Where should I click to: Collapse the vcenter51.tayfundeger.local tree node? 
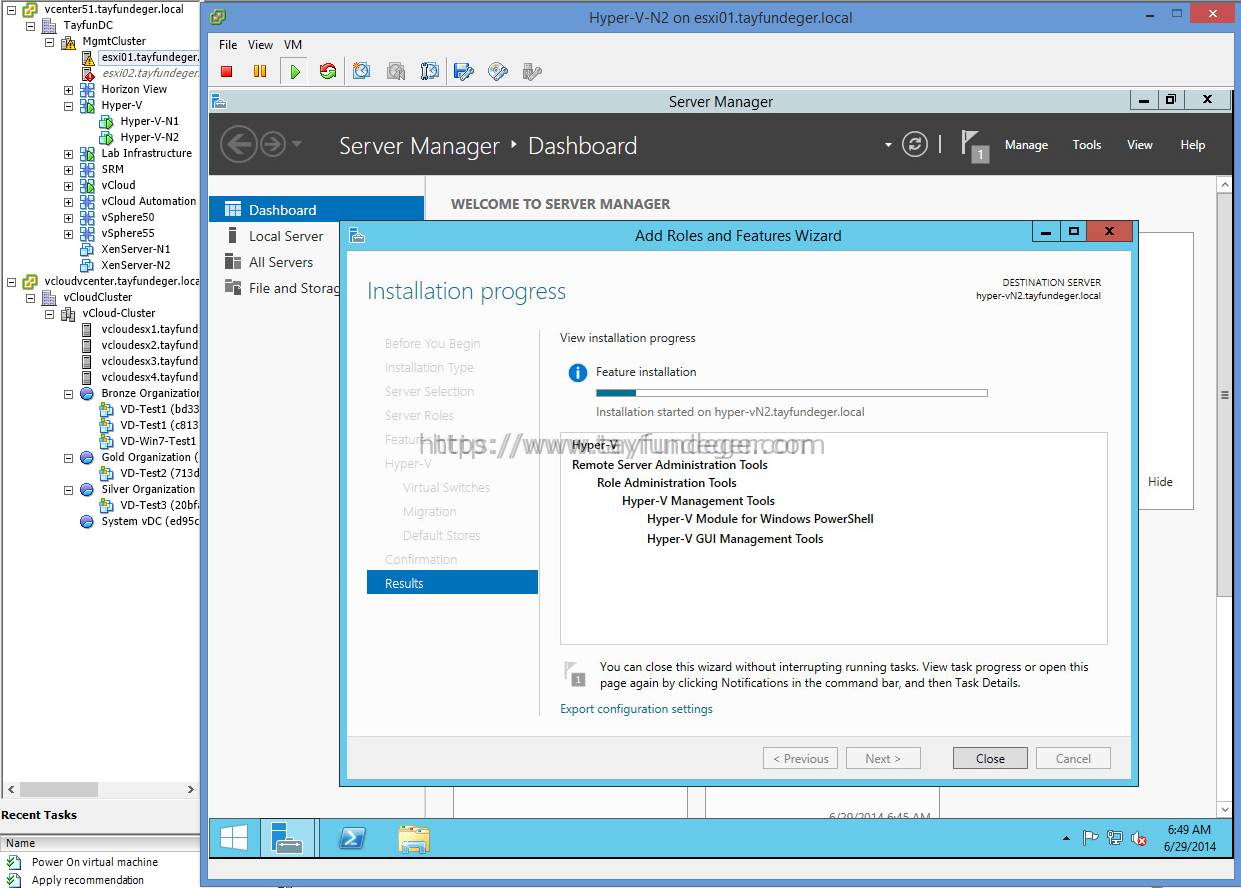click(x=11, y=10)
